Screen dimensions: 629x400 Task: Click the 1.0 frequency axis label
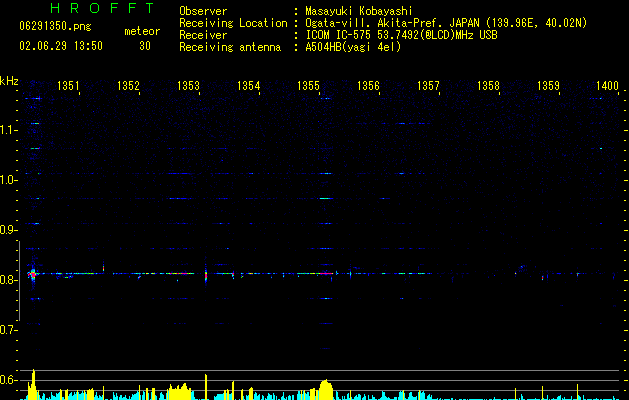pyautogui.click(x=8, y=180)
